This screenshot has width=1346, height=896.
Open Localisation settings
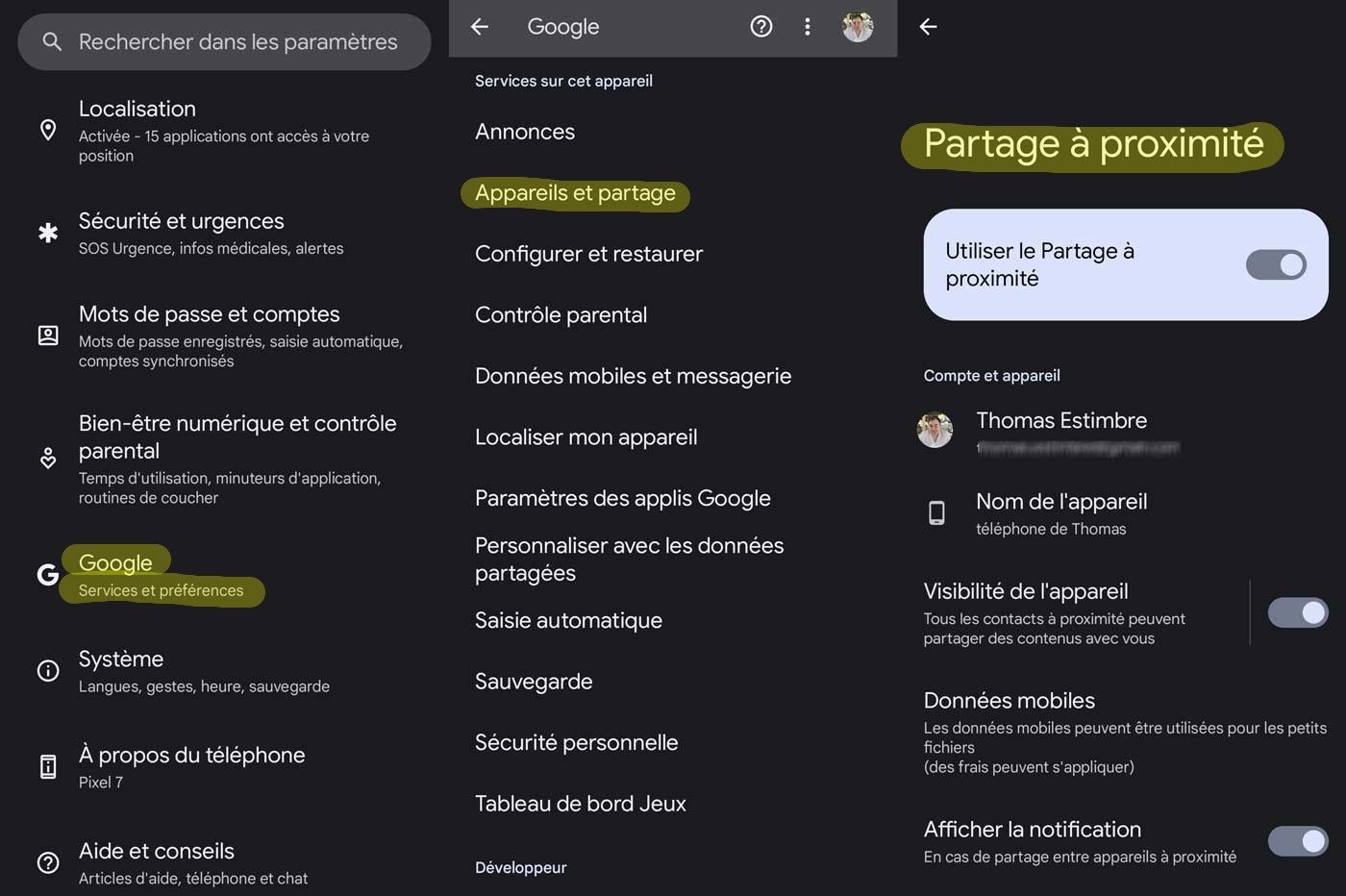(x=224, y=130)
